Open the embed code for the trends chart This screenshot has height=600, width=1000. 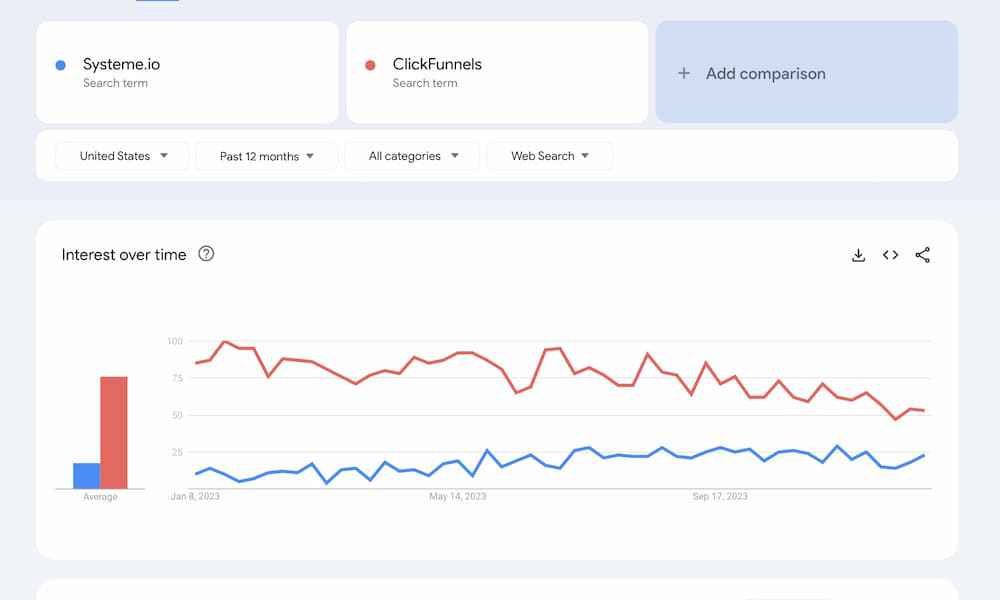coord(890,255)
